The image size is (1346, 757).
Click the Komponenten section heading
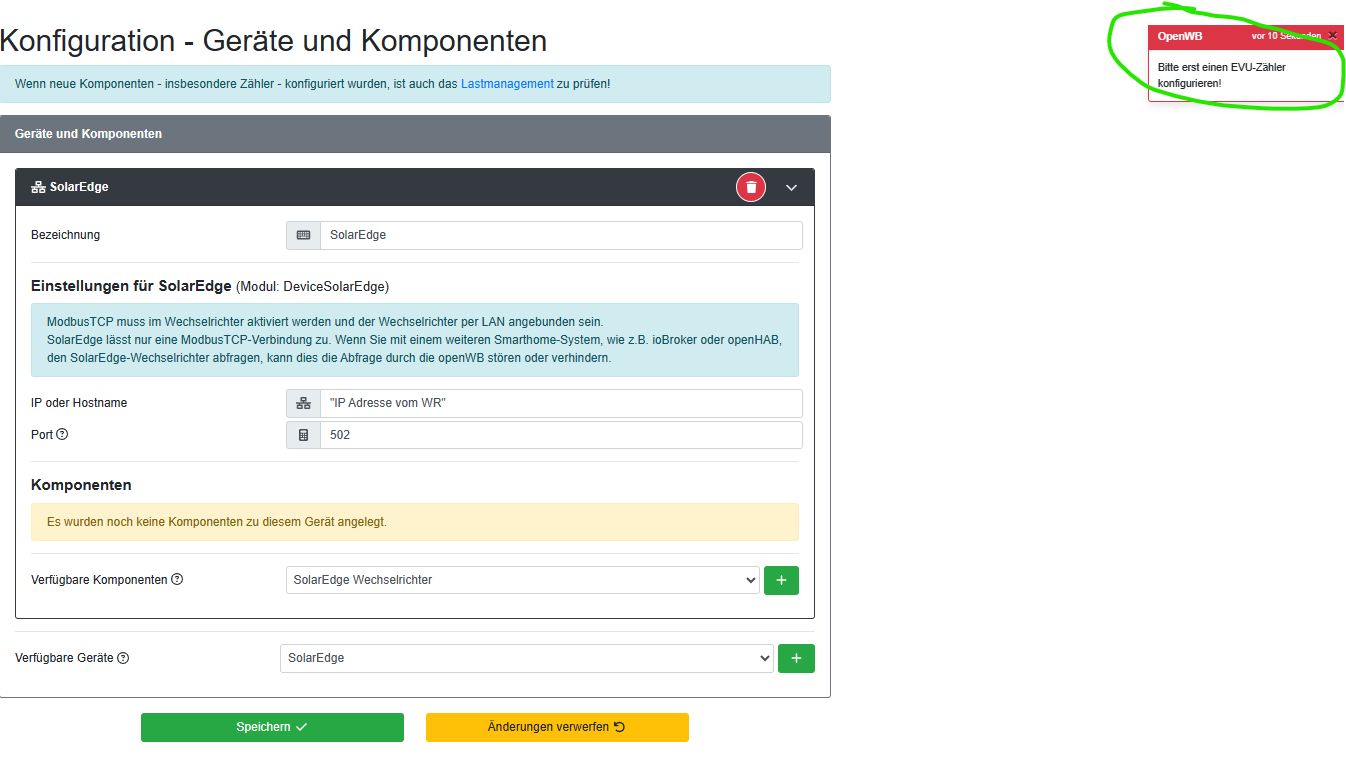(81, 485)
